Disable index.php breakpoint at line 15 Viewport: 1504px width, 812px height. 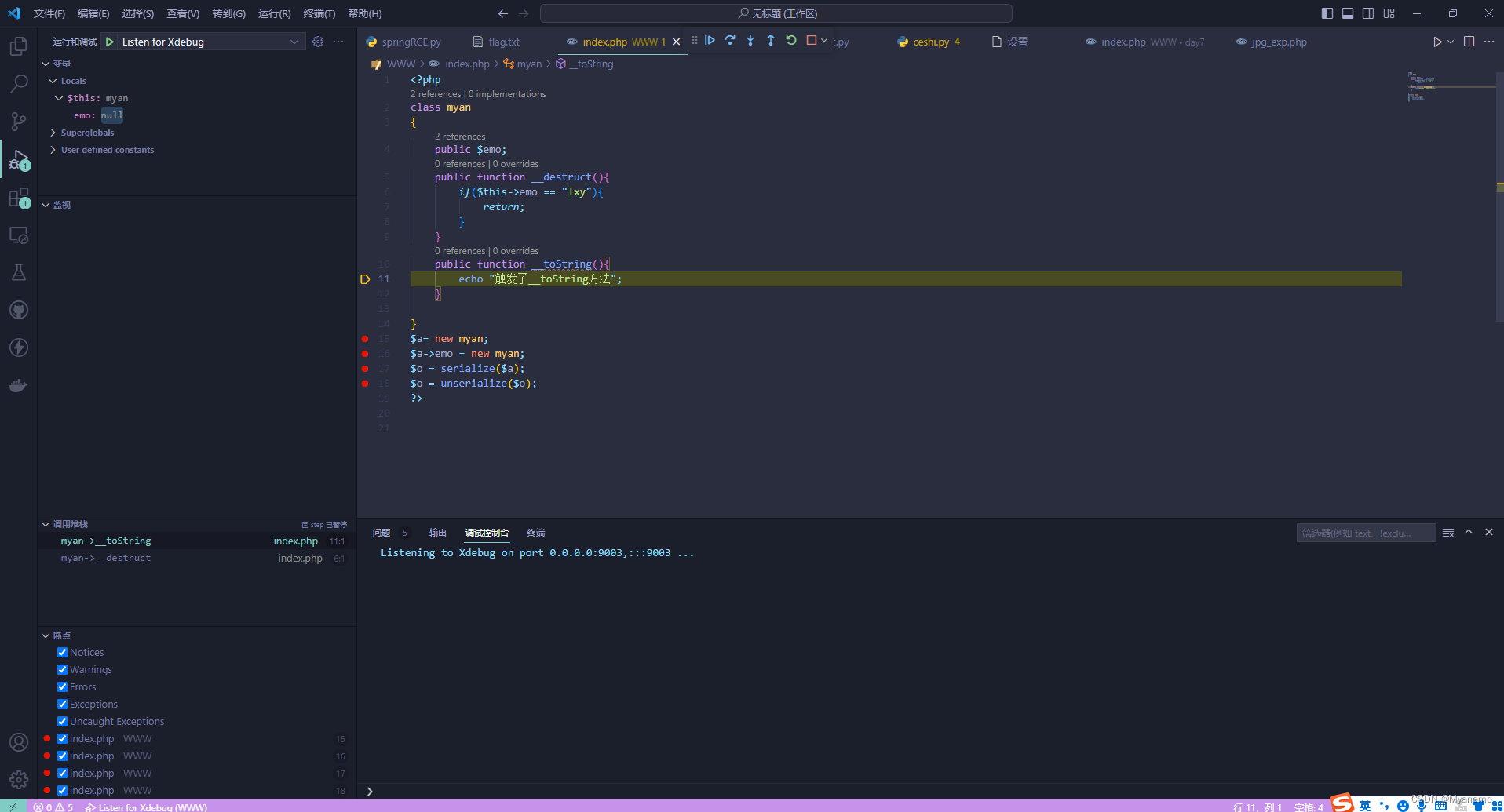pos(62,738)
